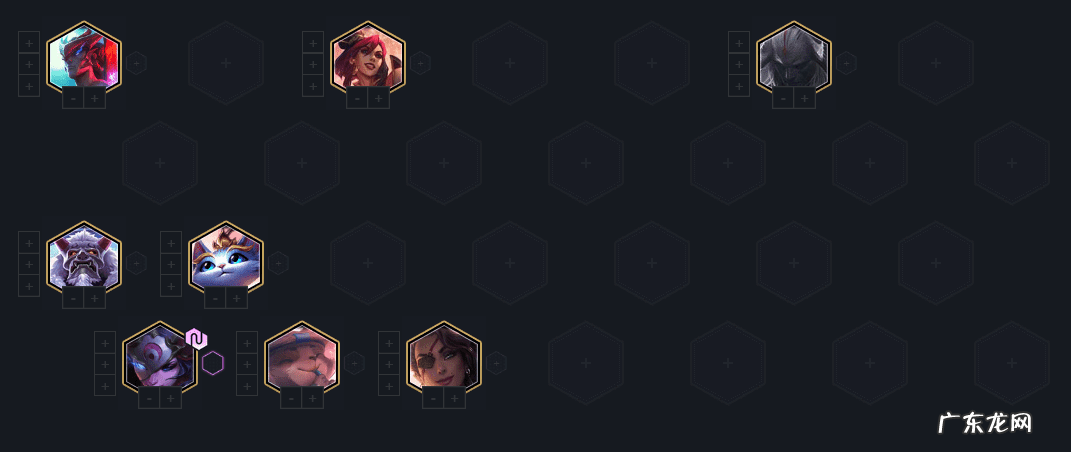Click the pink chain-link emblem badge
1071x452 pixels.
(197, 339)
